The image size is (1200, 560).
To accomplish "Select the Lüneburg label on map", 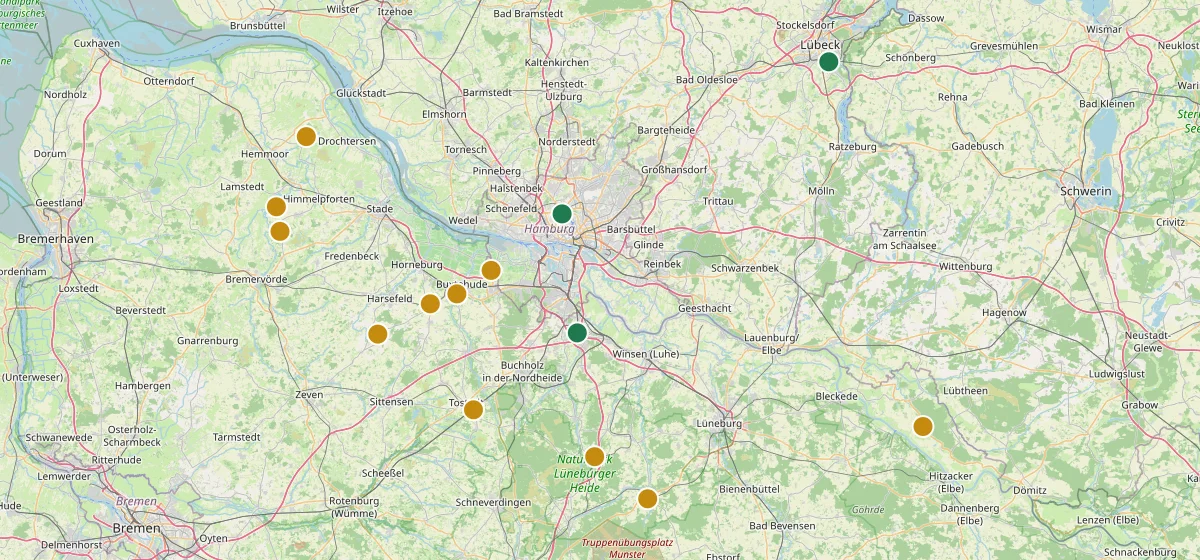I will [x=720, y=424].
